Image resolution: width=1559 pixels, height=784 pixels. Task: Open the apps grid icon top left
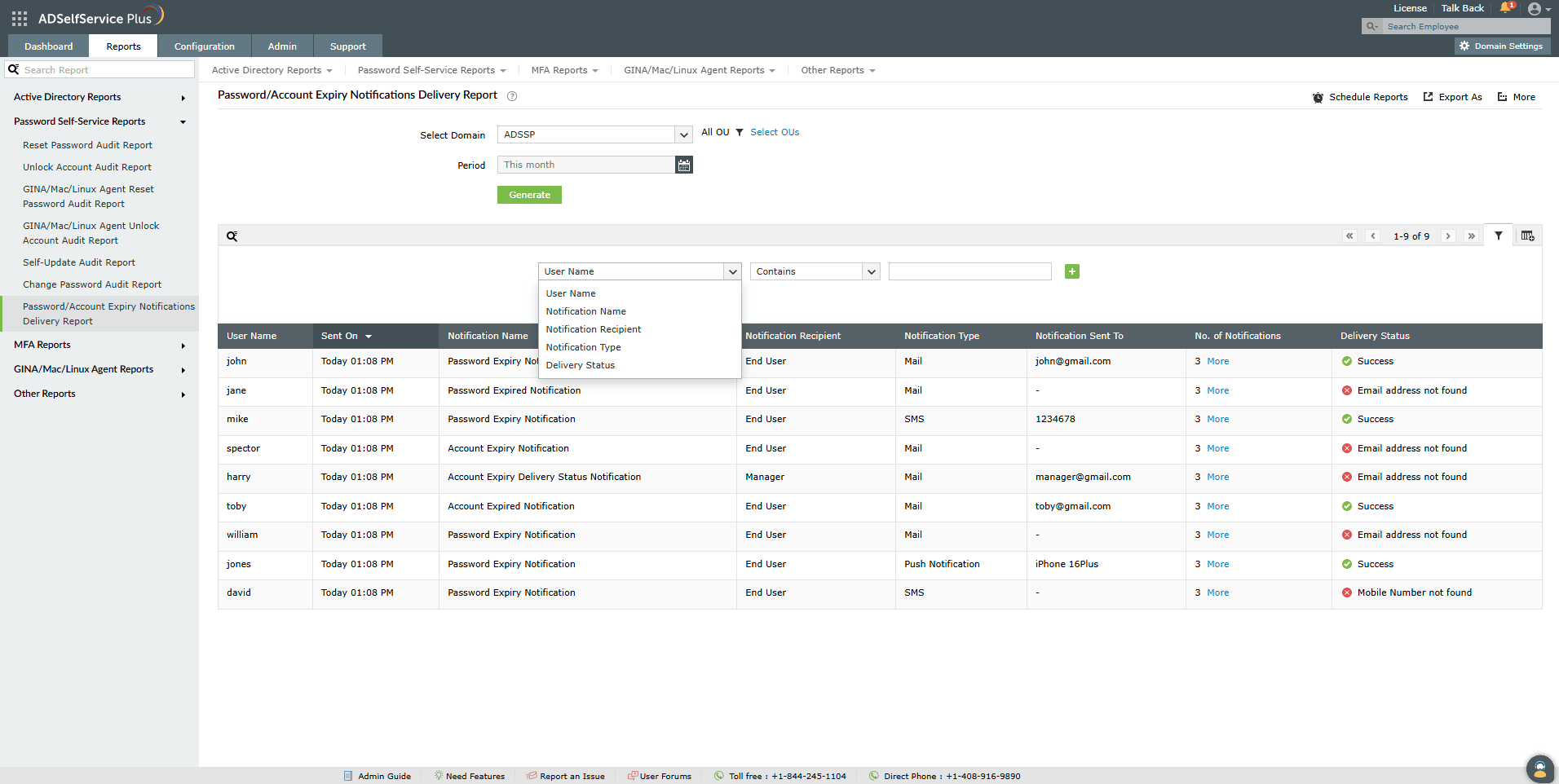coord(18,17)
